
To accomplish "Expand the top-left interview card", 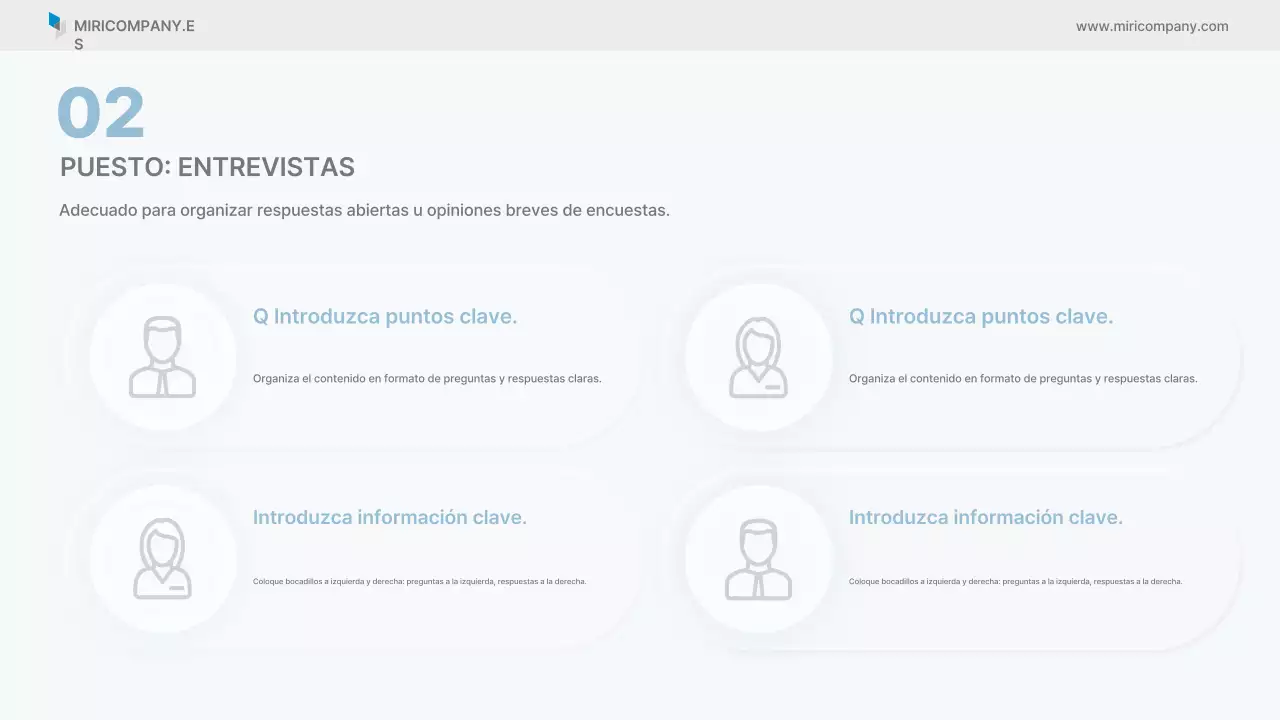I will 360,356.
